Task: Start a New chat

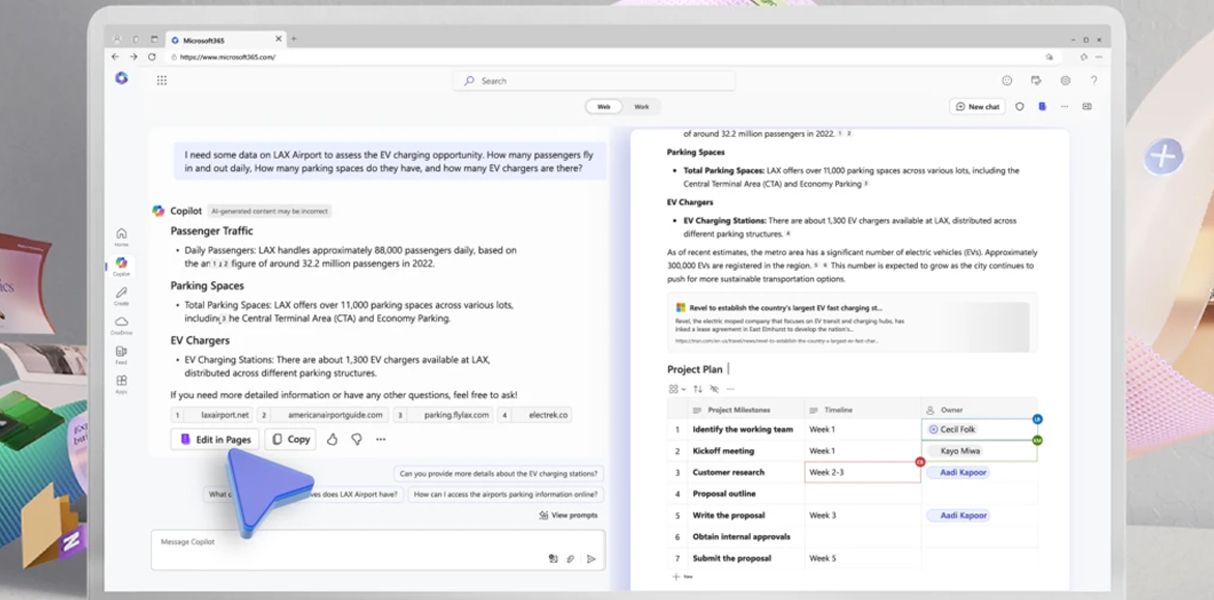Action: click(977, 106)
